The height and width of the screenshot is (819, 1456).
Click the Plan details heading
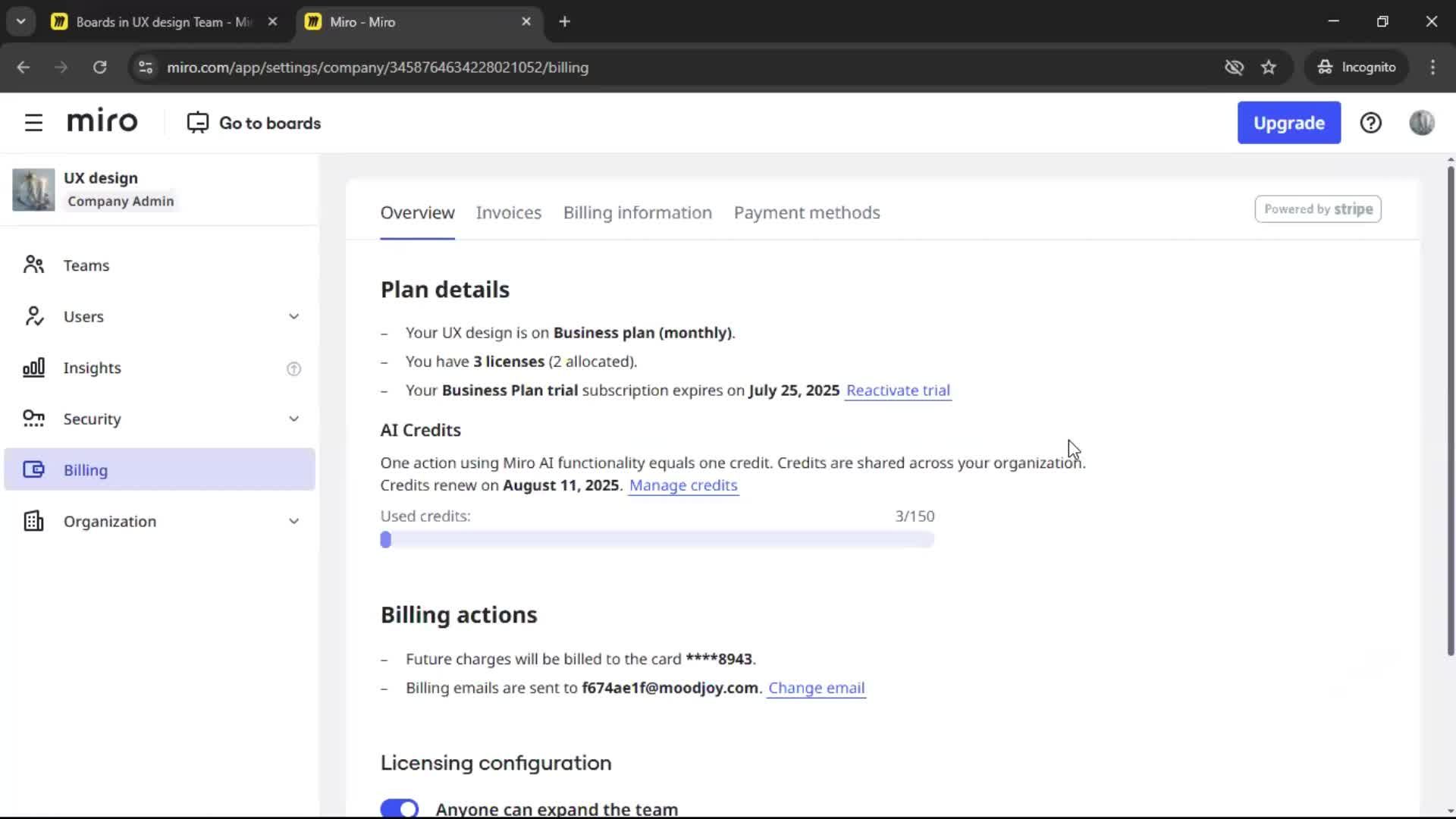[444, 290]
